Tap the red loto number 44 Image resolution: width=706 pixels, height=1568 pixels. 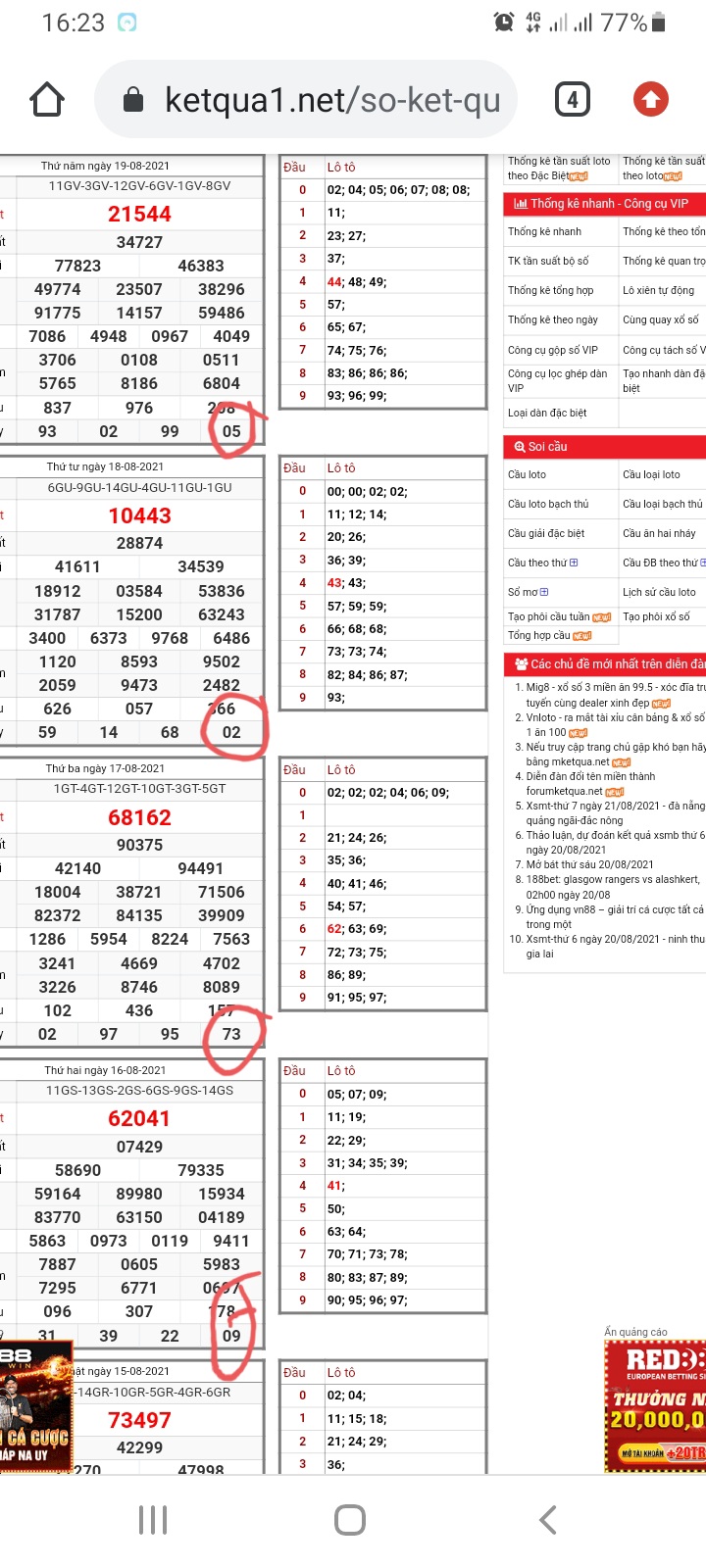coord(334,281)
